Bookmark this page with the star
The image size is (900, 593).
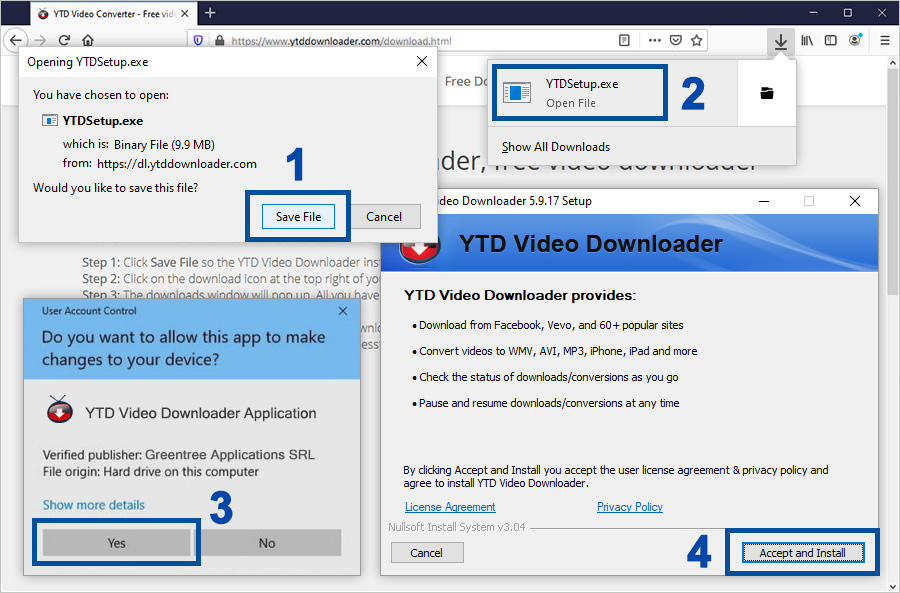697,40
